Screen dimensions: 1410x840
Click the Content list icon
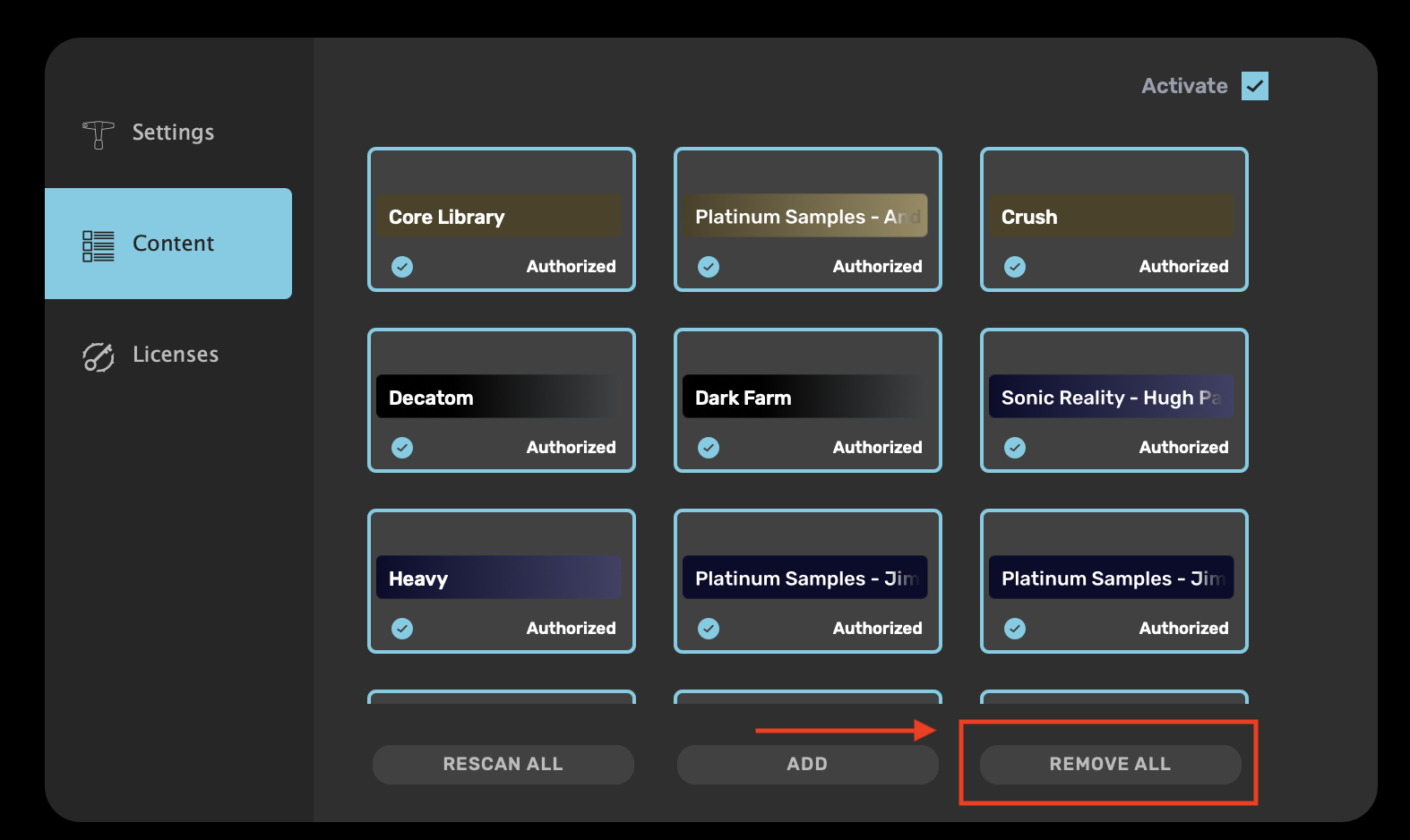pos(99,245)
